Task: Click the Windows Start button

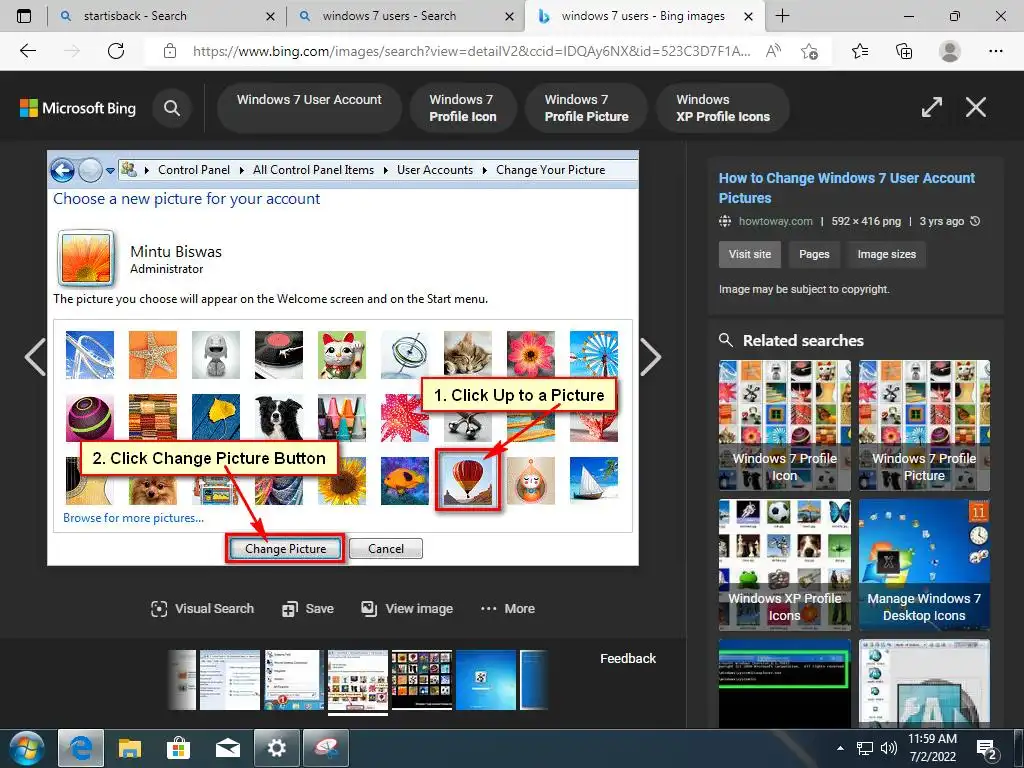Action: coord(27,748)
